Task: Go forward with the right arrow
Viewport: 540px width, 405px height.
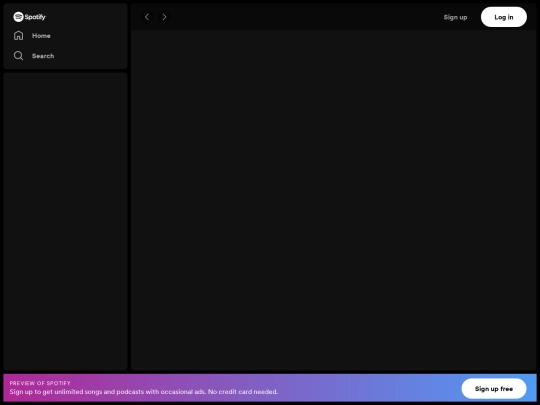Action: coord(164,17)
